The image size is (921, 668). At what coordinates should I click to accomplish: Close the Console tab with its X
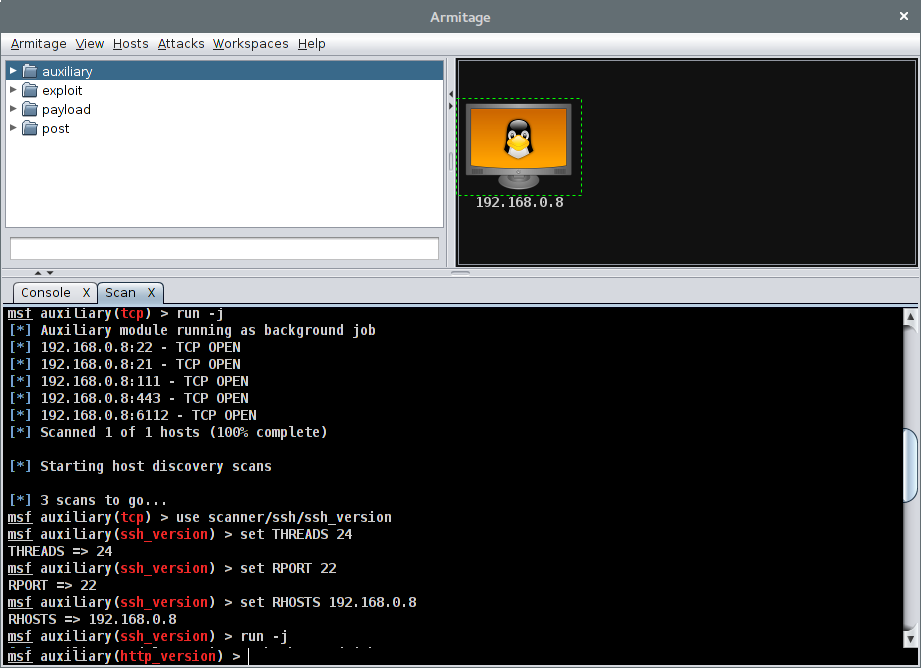tap(86, 293)
